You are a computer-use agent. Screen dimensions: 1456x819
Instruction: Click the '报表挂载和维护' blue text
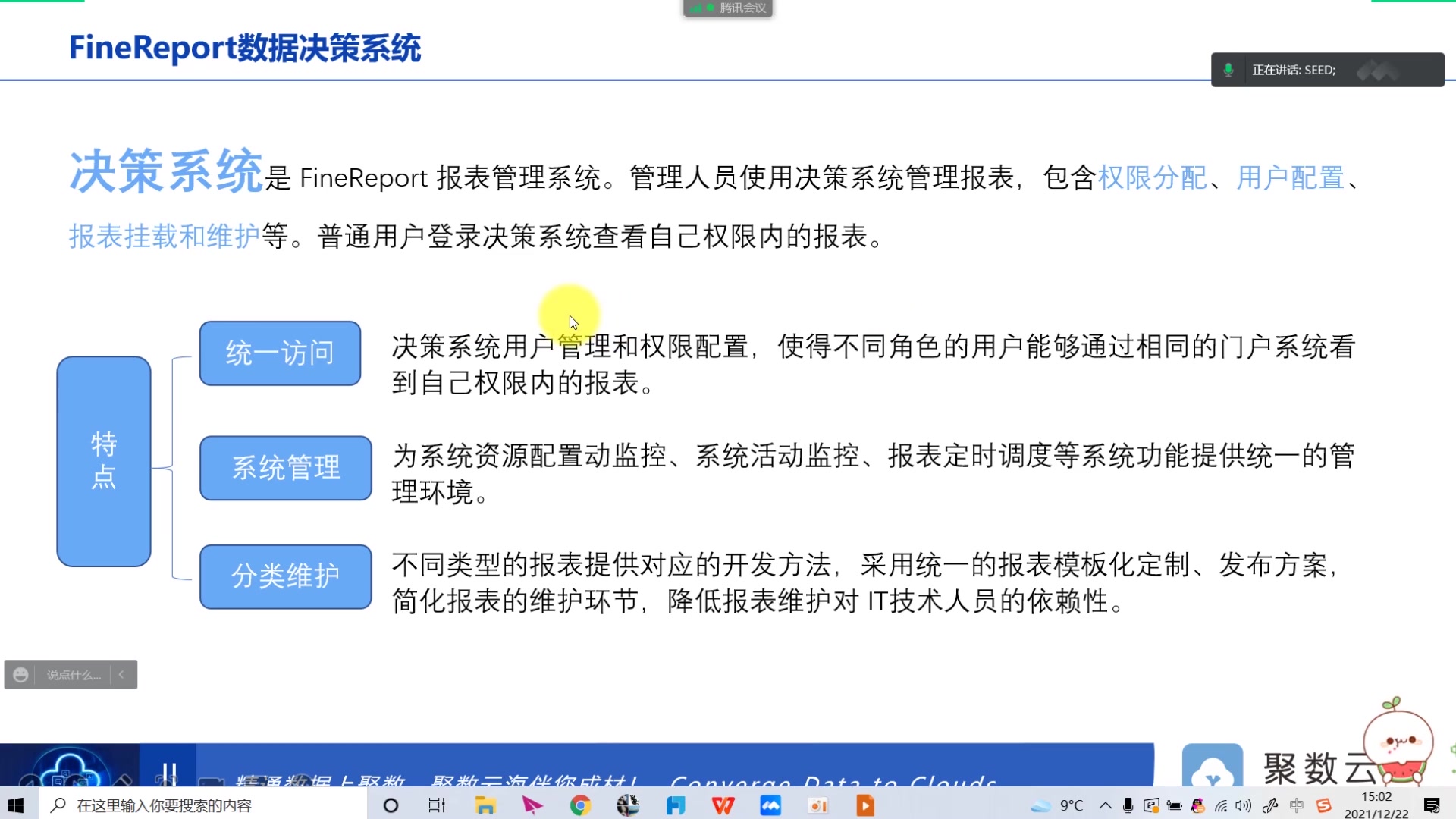165,236
